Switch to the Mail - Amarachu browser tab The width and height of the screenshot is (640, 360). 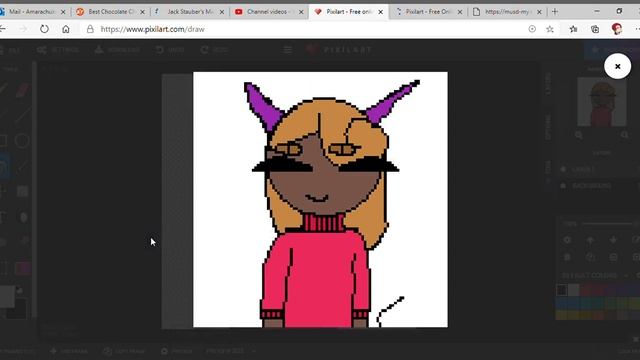coord(31,12)
